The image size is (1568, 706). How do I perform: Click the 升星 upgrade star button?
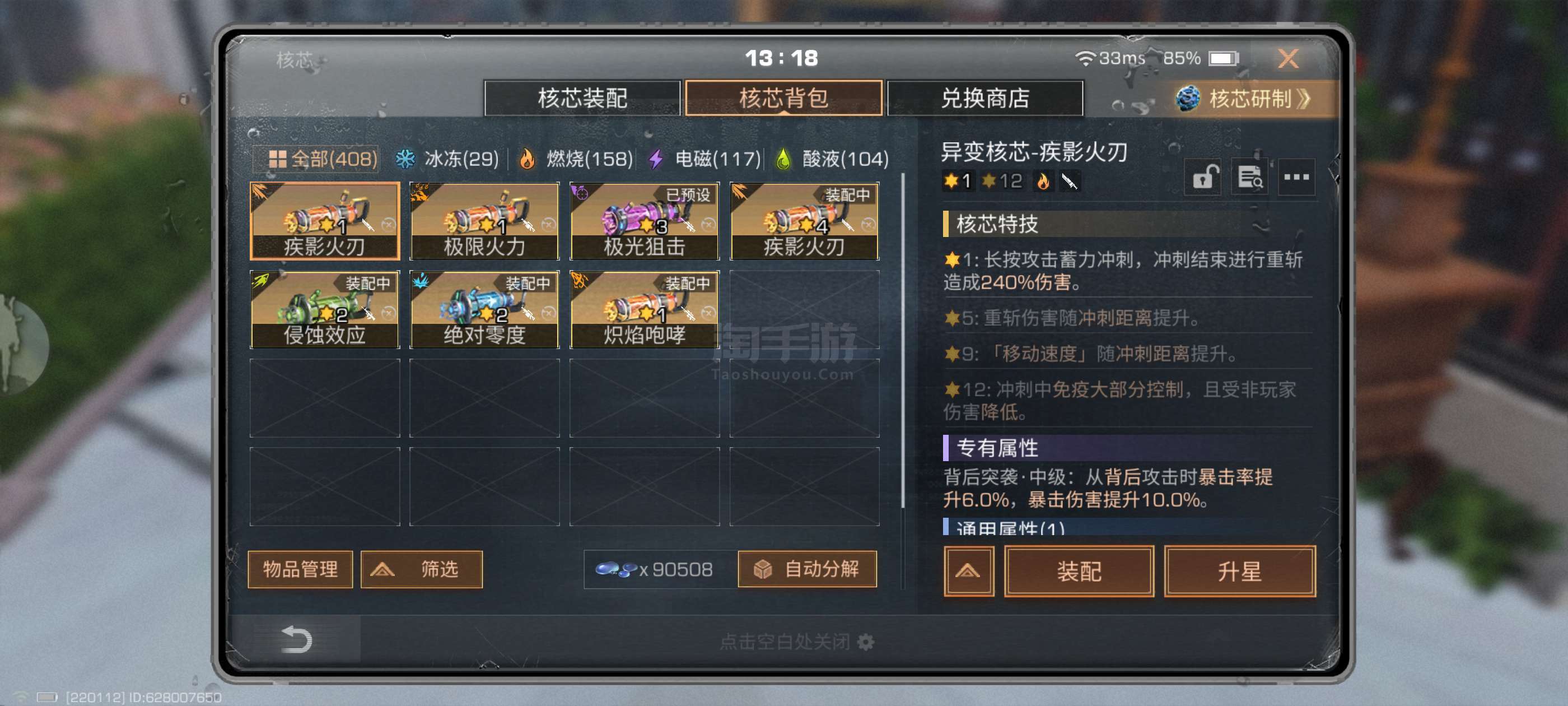click(1240, 572)
